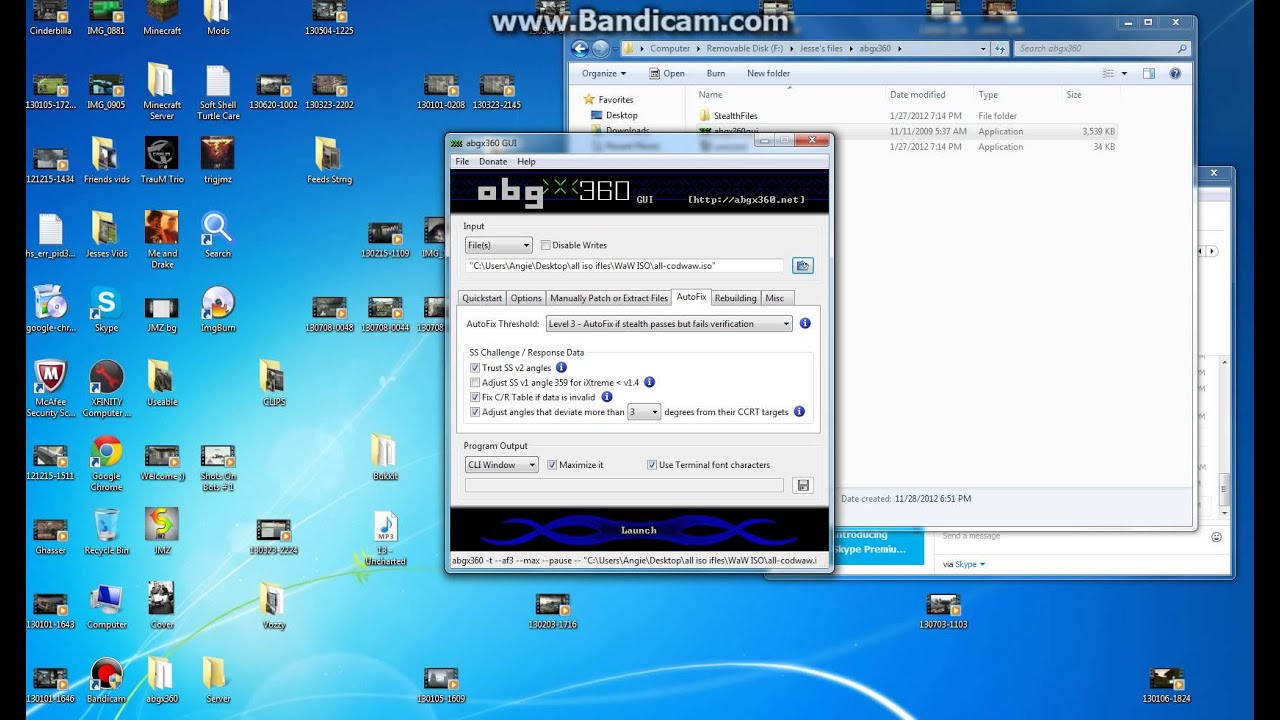The image size is (1280, 720).
Task: Open the Explorer change view dropdown arrow
Action: [1124, 73]
